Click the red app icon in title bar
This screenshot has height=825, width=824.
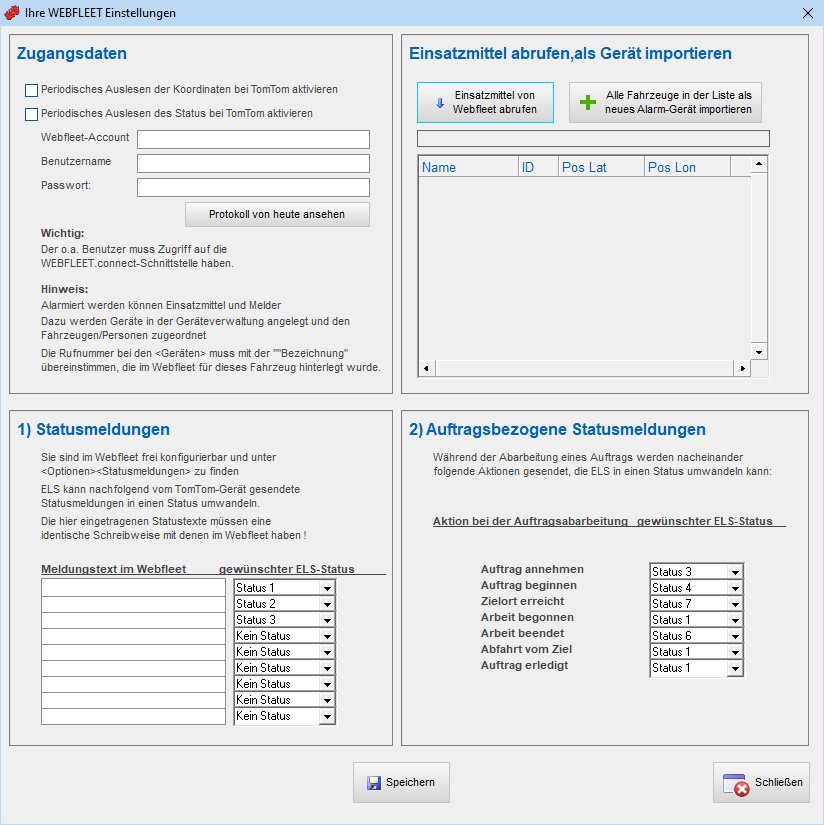click(x=12, y=13)
